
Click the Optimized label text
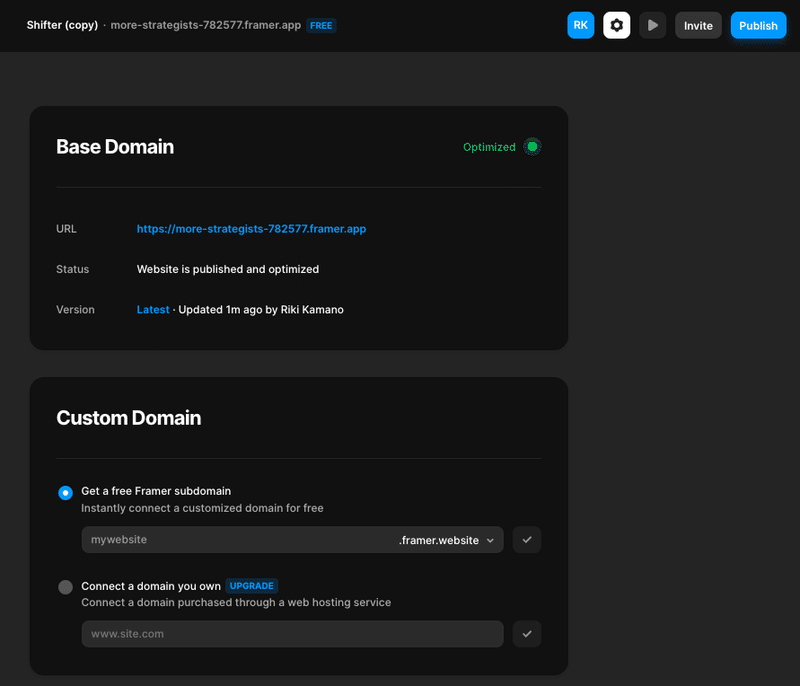tap(489, 147)
